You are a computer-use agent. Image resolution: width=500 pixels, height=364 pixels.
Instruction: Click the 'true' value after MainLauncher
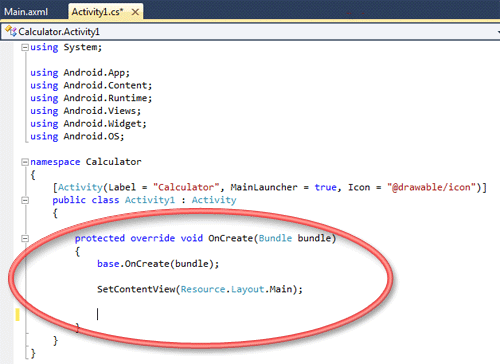coord(325,187)
